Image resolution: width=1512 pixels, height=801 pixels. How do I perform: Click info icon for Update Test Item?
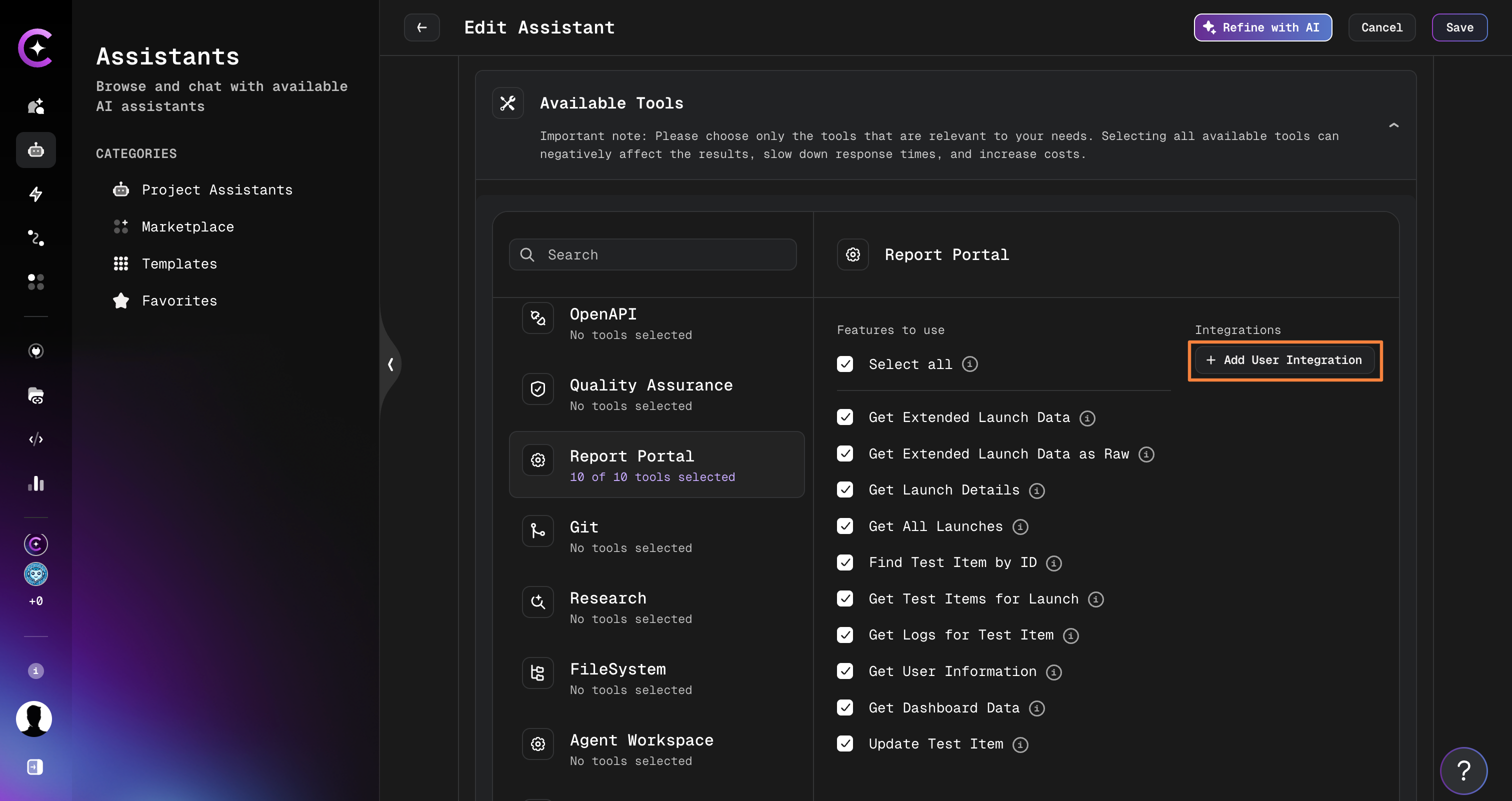[1020, 744]
